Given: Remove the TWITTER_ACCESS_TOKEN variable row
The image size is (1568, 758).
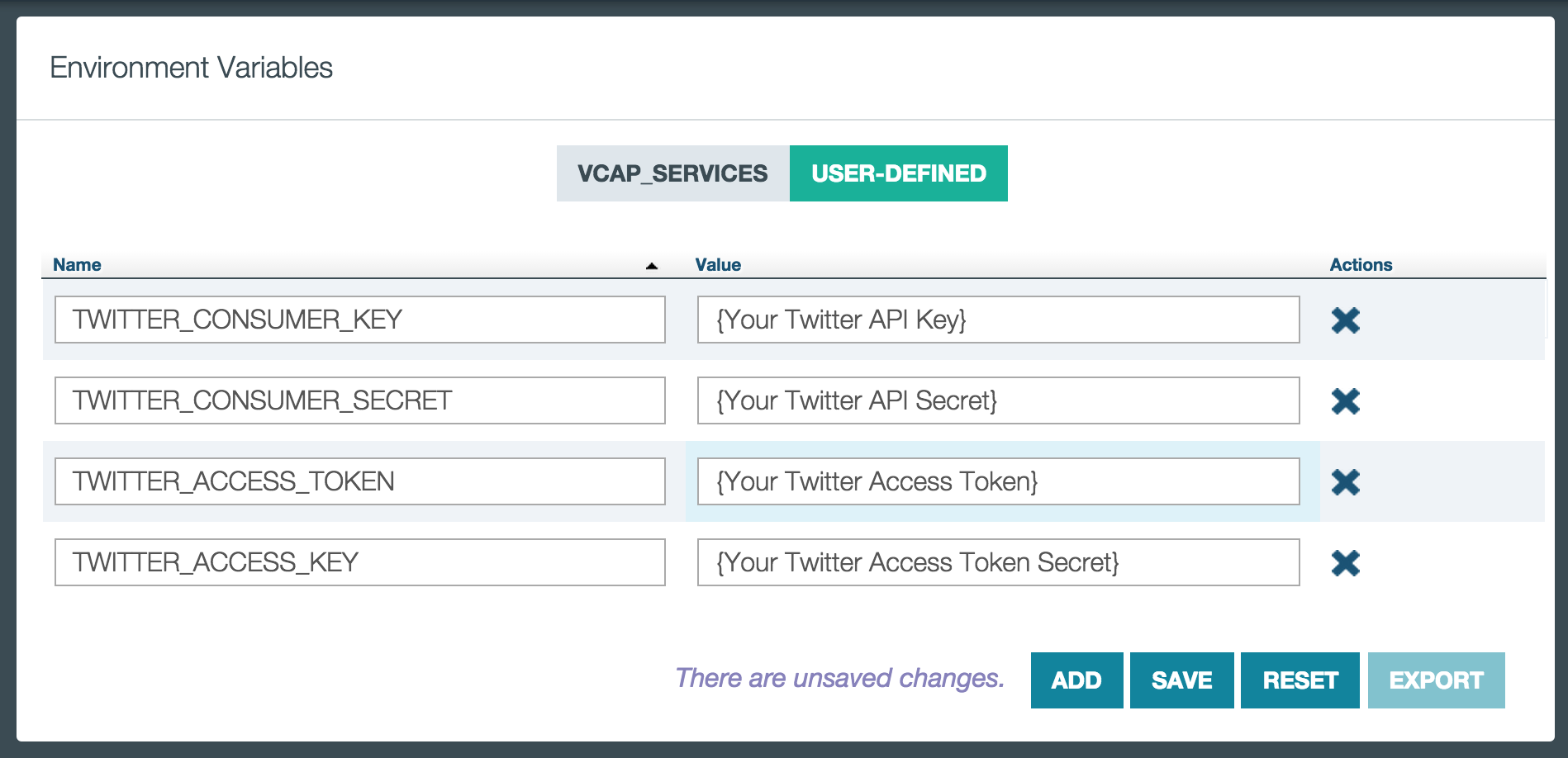Looking at the screenshot, I should pos(1346,482).
